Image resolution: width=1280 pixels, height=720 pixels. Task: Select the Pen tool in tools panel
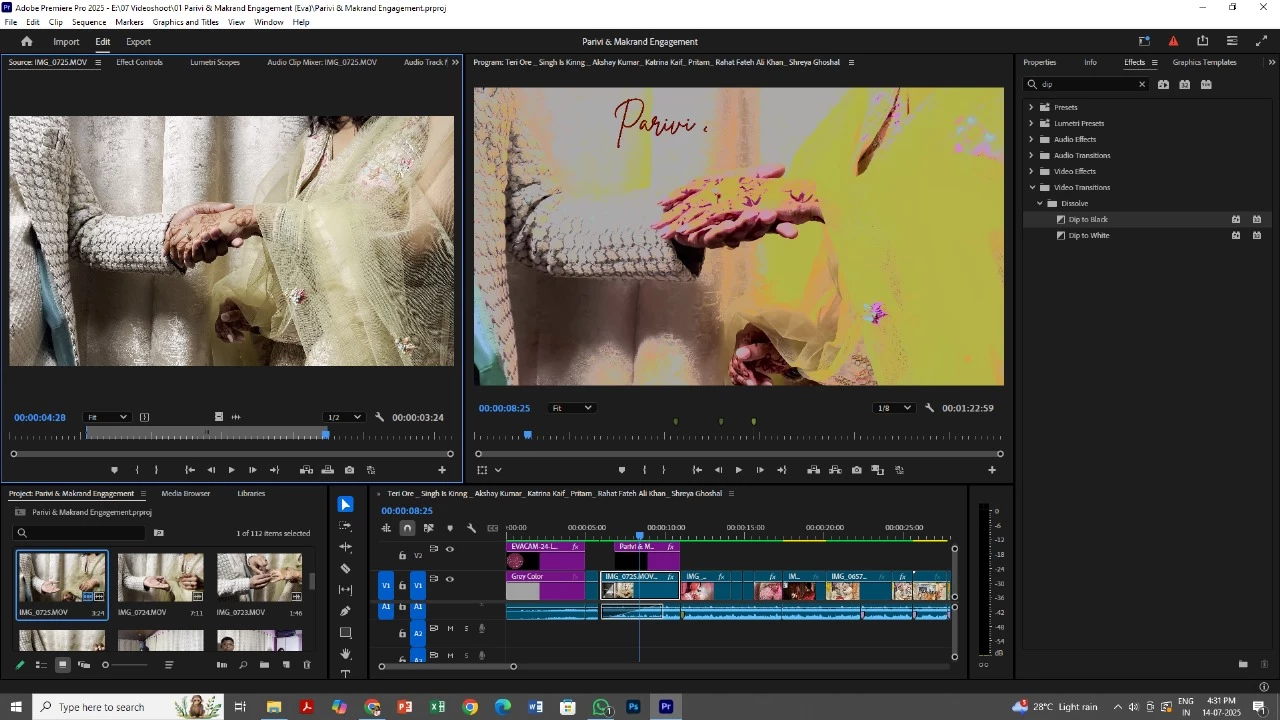tap(346, 611)
